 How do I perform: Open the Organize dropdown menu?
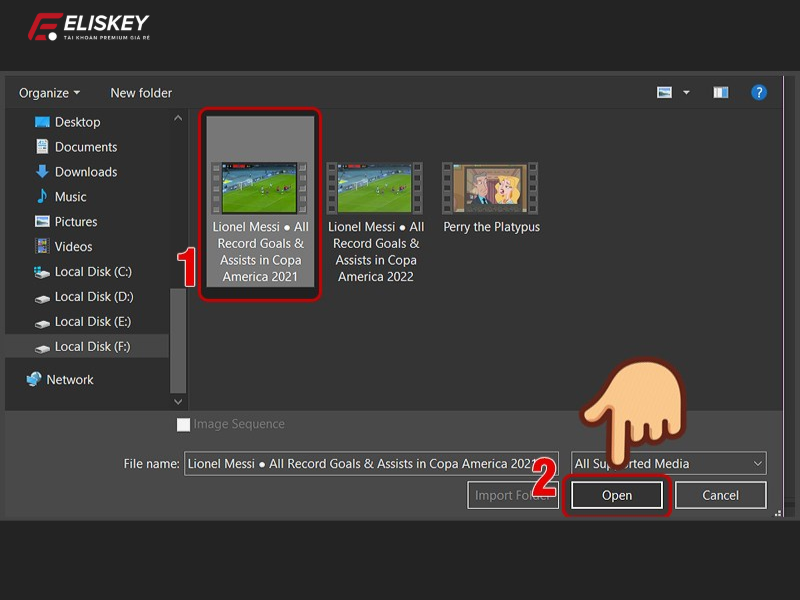(47, 92)
